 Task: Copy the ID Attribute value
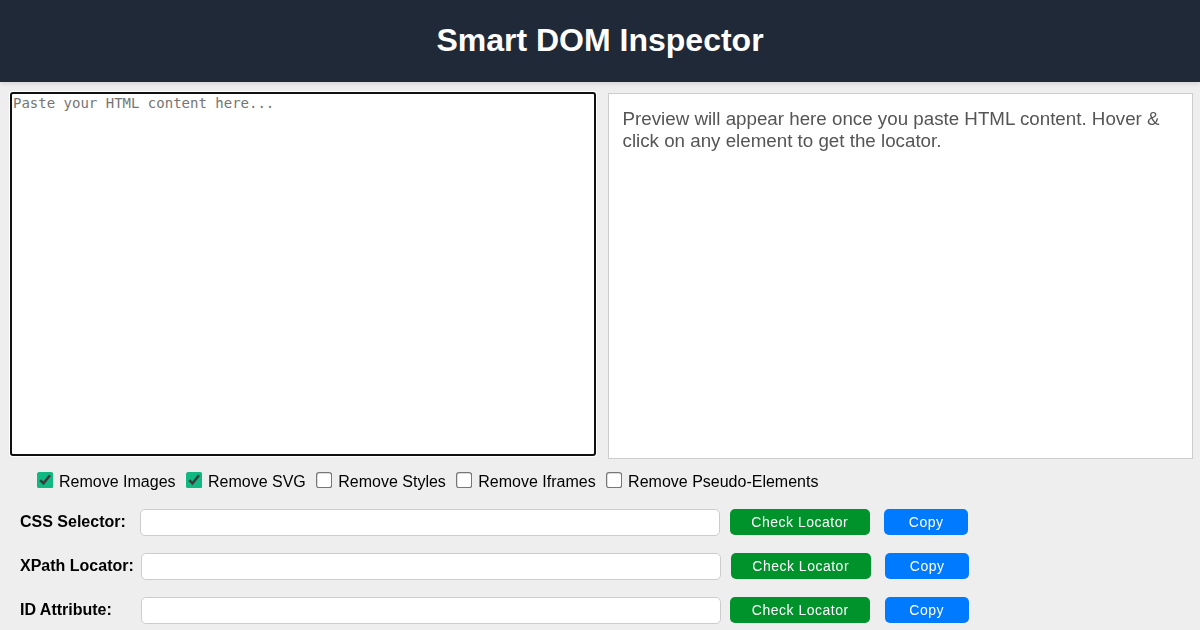pyautogui.click(x=926, y=610)
